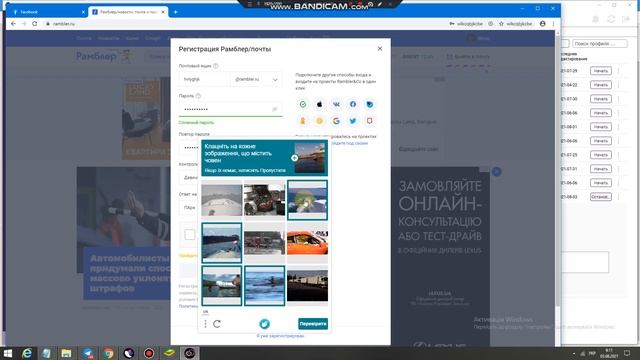Open the notification center in system tray

627,353
